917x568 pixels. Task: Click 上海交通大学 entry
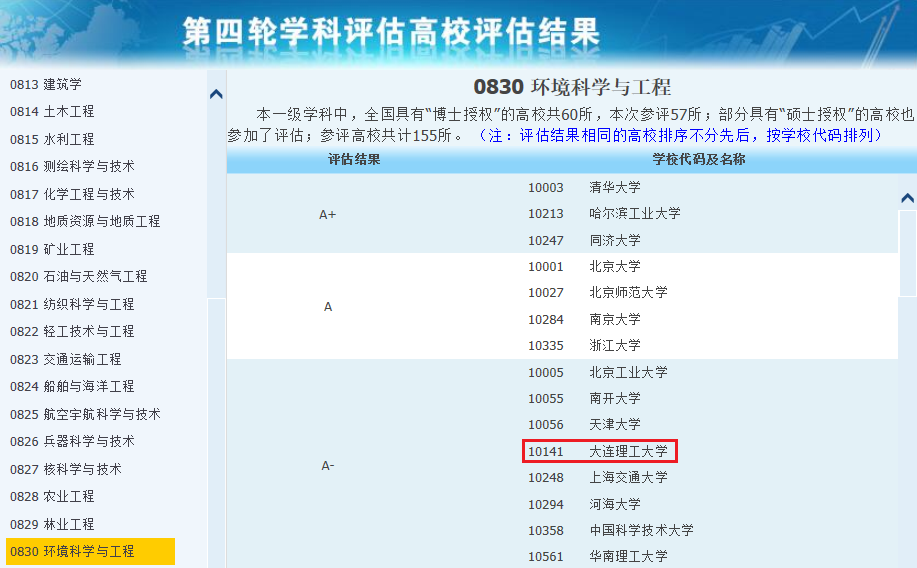point(628,477)
